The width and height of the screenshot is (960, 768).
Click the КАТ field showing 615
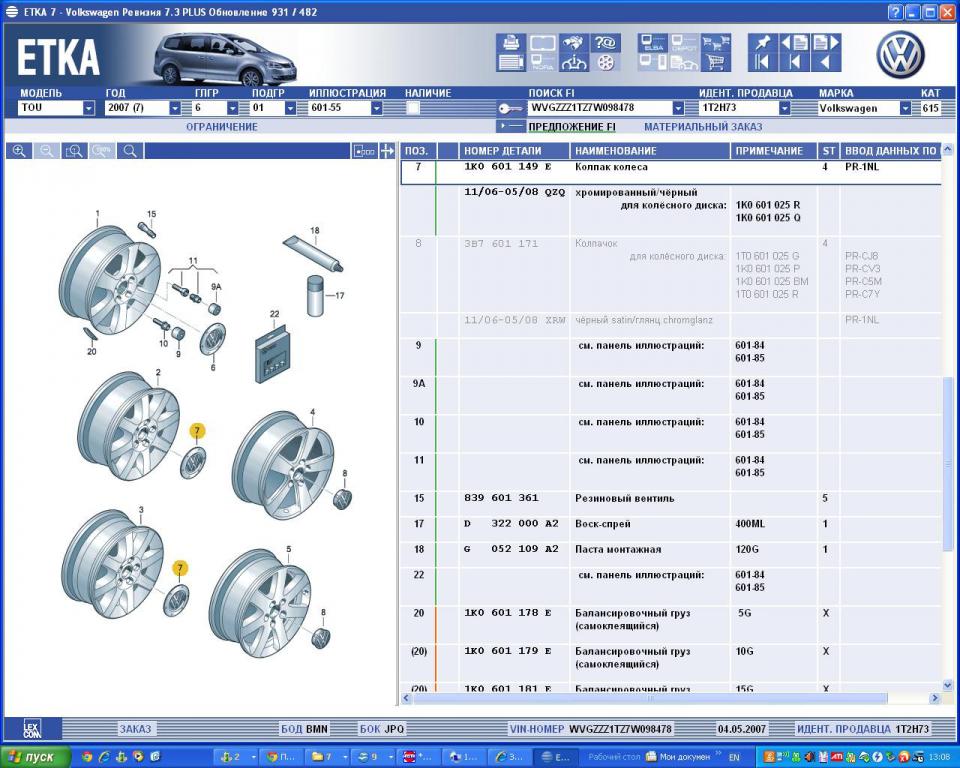pos(930,108)
